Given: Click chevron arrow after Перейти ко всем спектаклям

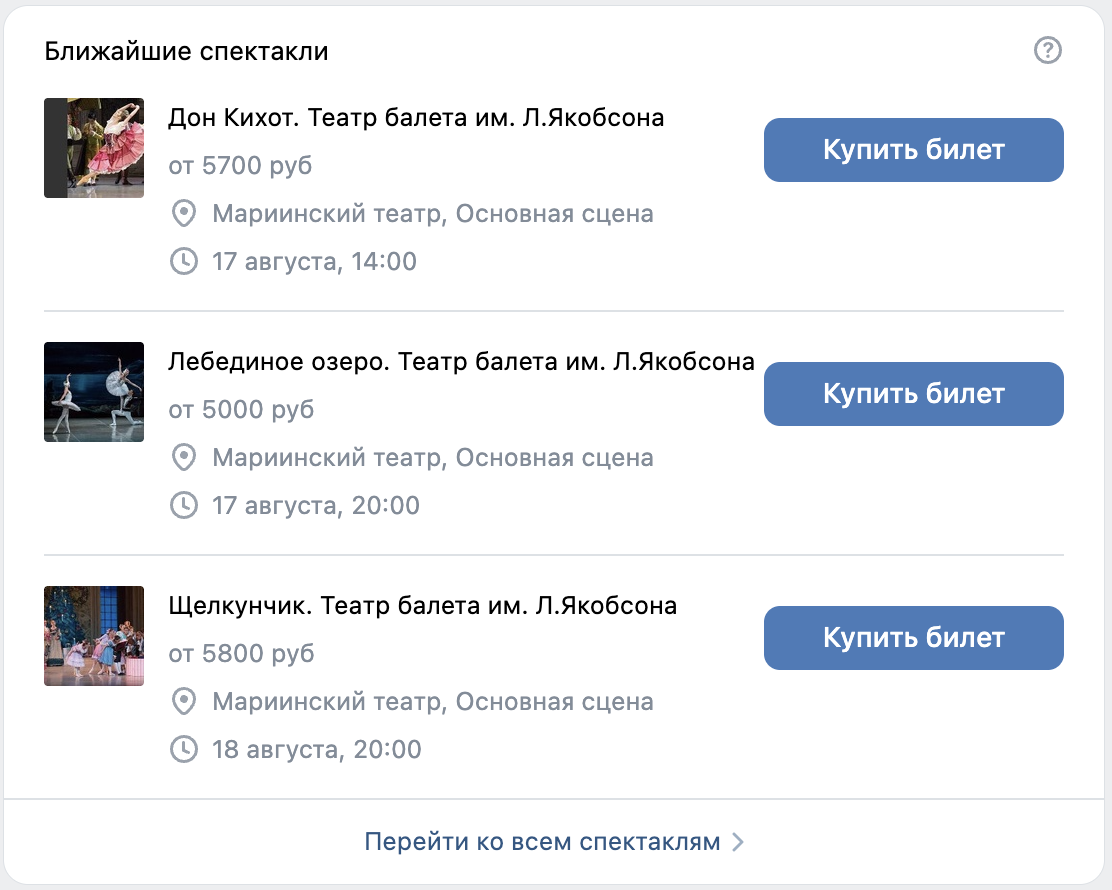Looking at the screenshot, I should [x=738, y=842].
